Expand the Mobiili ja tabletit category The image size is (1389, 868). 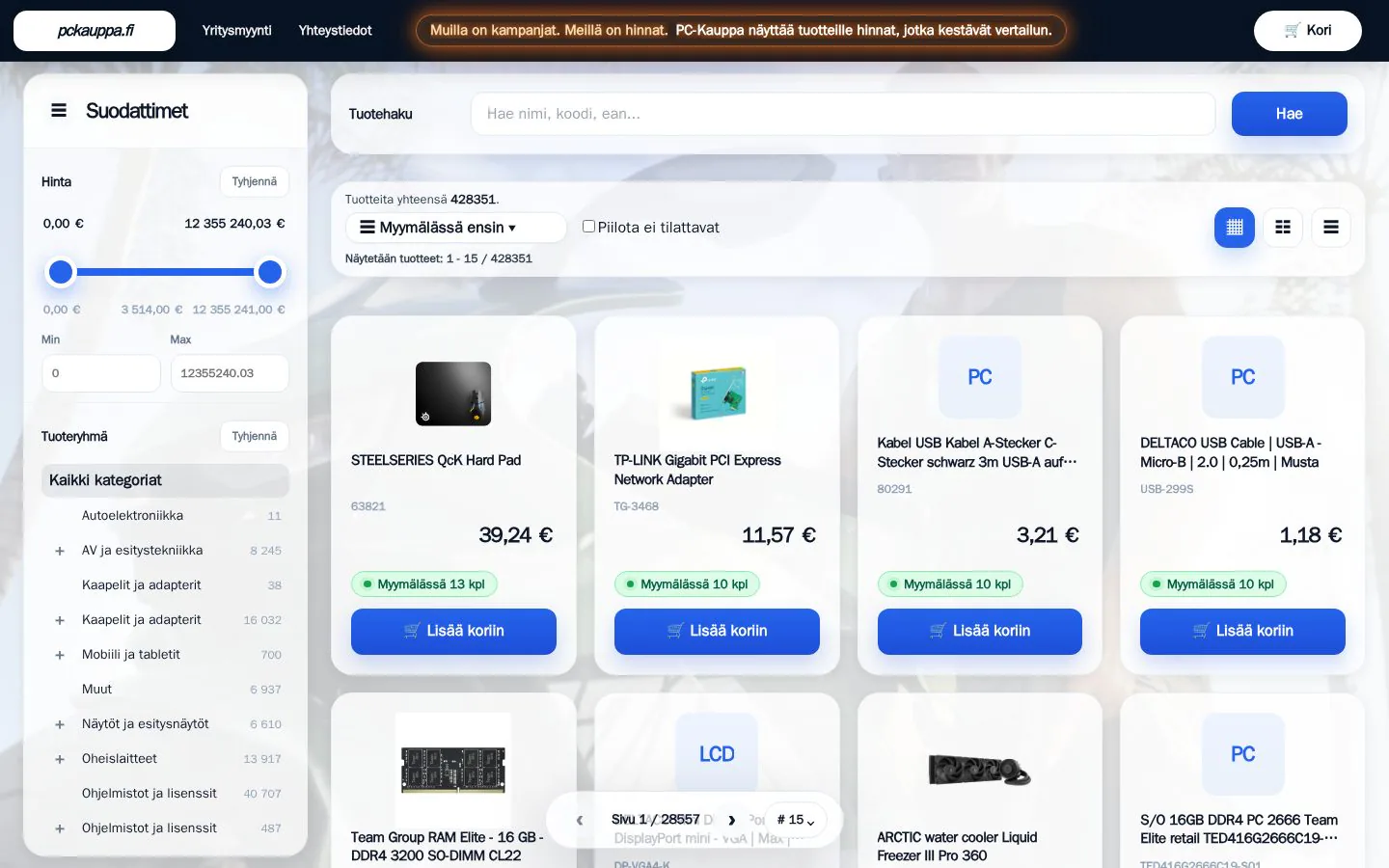60,655
